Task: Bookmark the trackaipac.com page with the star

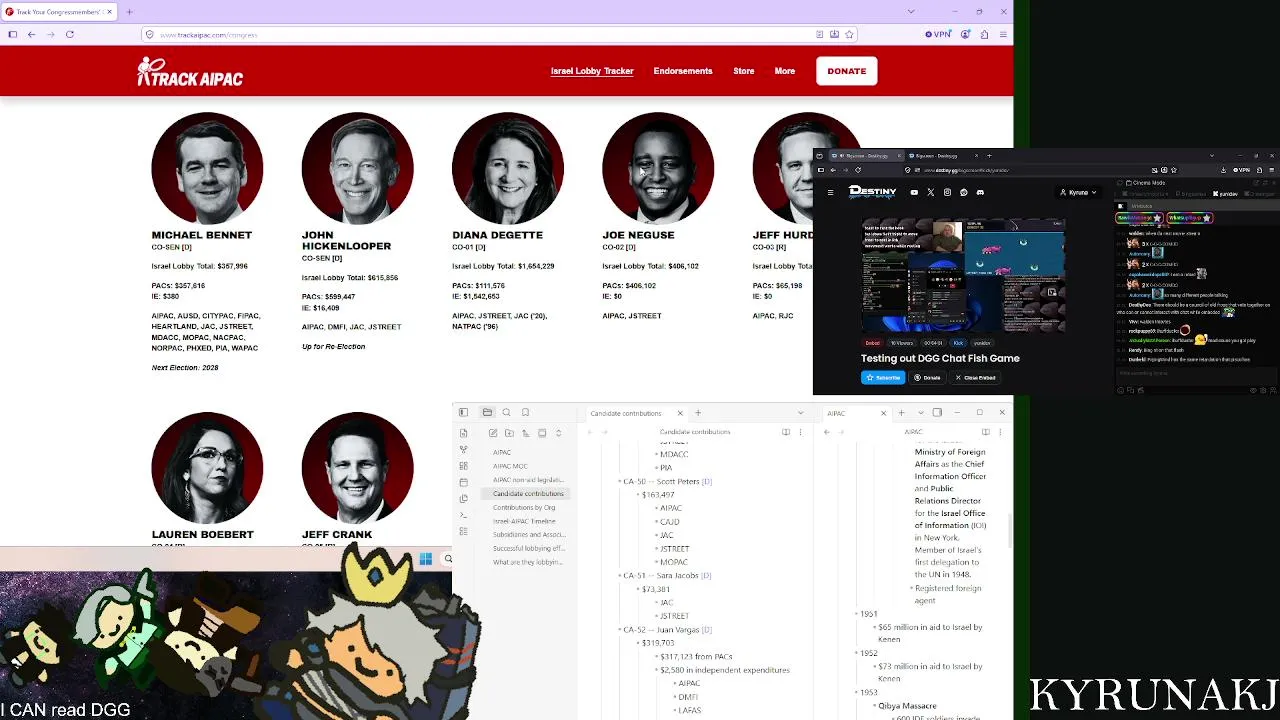Action: 849,34
